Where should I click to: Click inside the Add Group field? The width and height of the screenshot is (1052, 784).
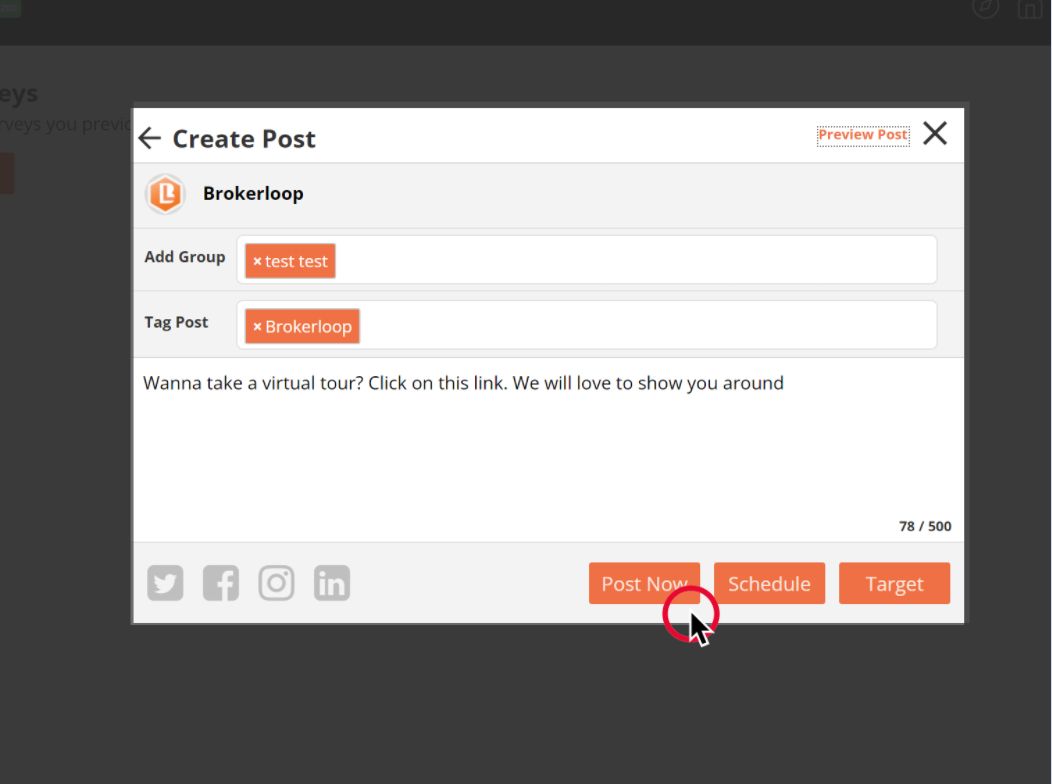pos(586,260)
